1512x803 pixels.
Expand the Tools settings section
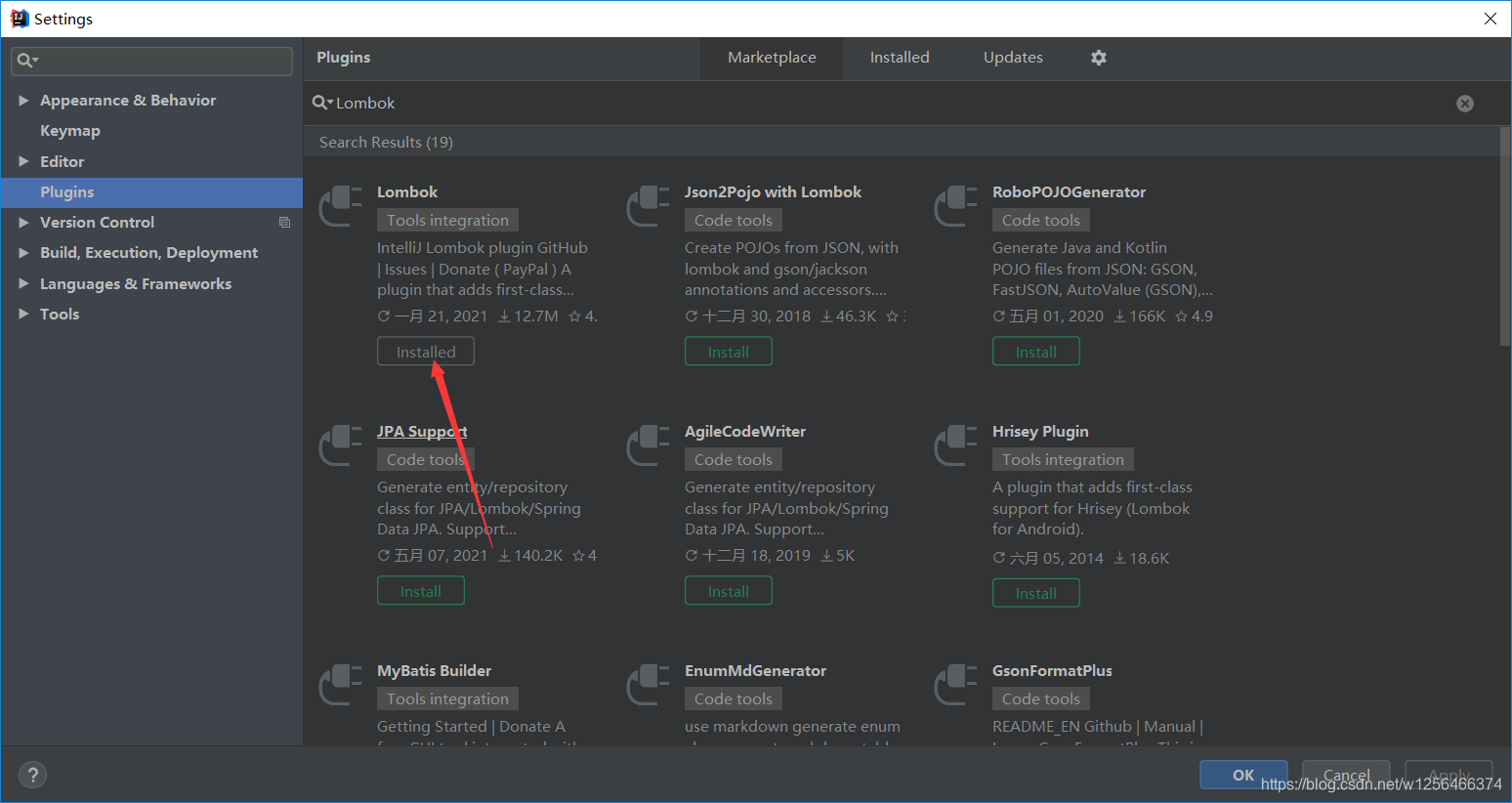23,315
